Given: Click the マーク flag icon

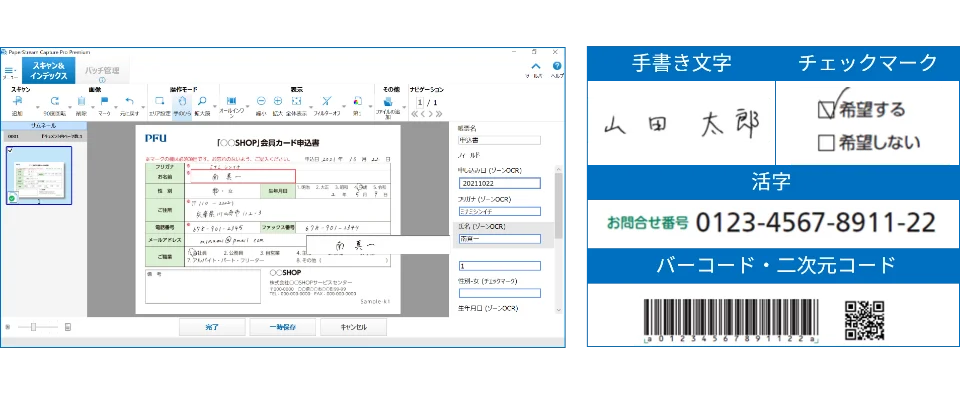Looking at the screenshot, I should [x=104, y=101].
